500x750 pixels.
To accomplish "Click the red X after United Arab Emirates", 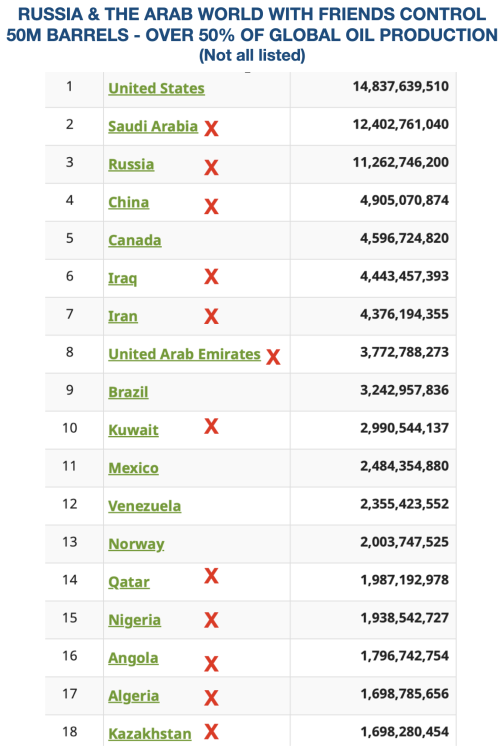I will (273, 357).
